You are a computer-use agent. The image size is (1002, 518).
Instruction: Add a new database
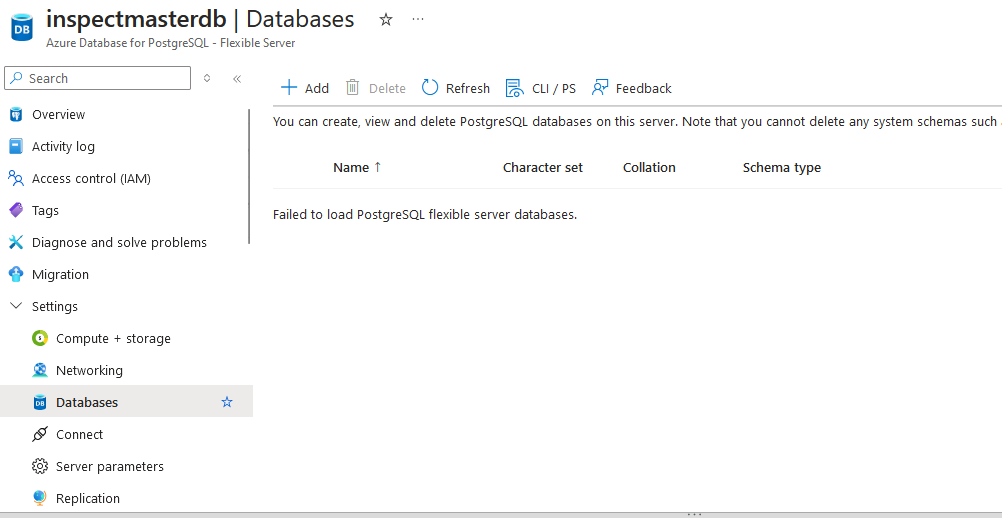305,88
